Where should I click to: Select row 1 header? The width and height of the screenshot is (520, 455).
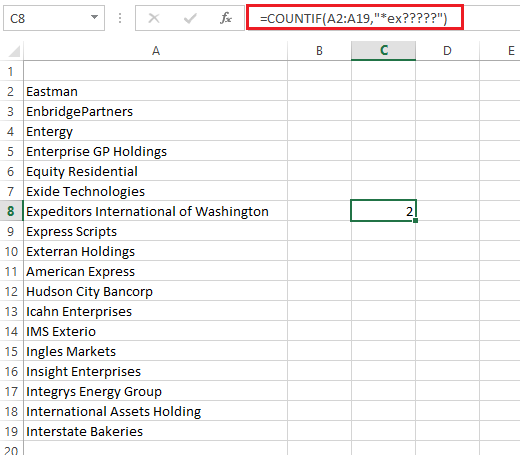(11, 71)
